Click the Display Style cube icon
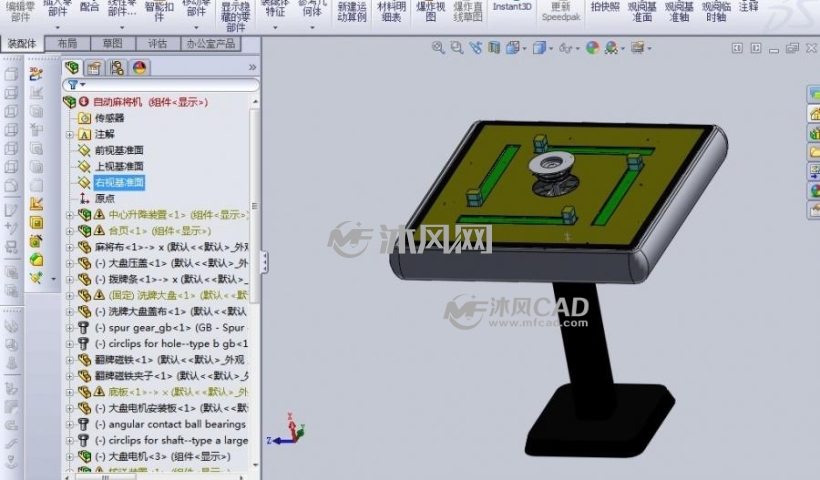Image resolution: width=820 pixels, height=480 pixels. pyautogui.click(x=539, y=48)
